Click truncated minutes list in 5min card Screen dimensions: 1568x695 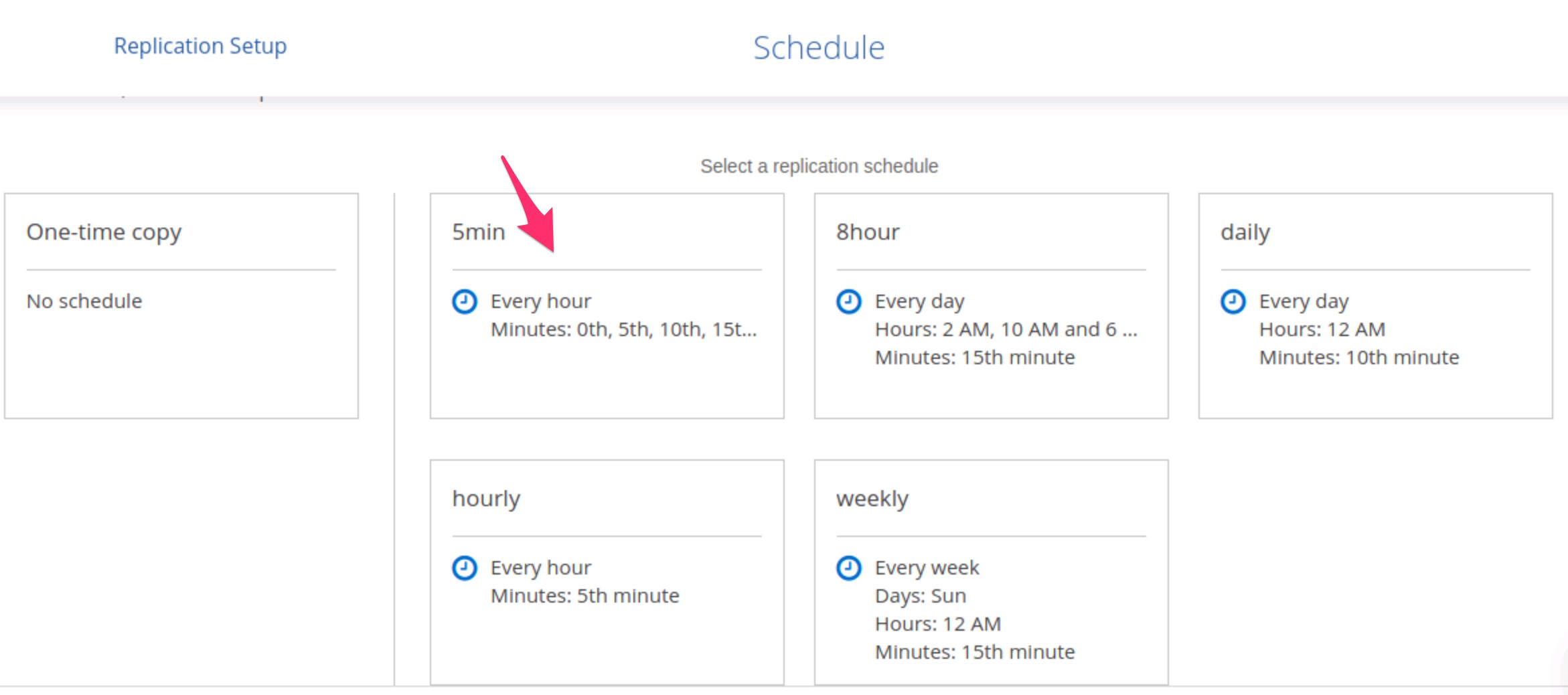pos(623,329)
